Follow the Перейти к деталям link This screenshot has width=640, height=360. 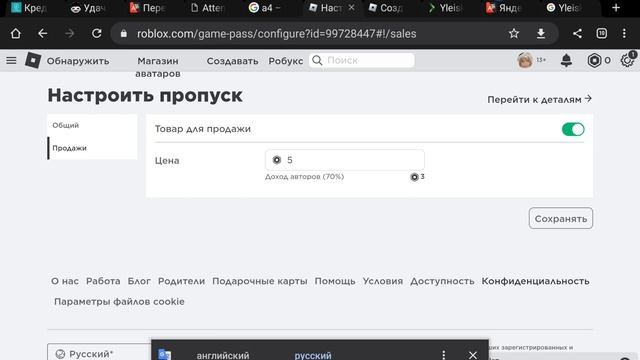540,99
